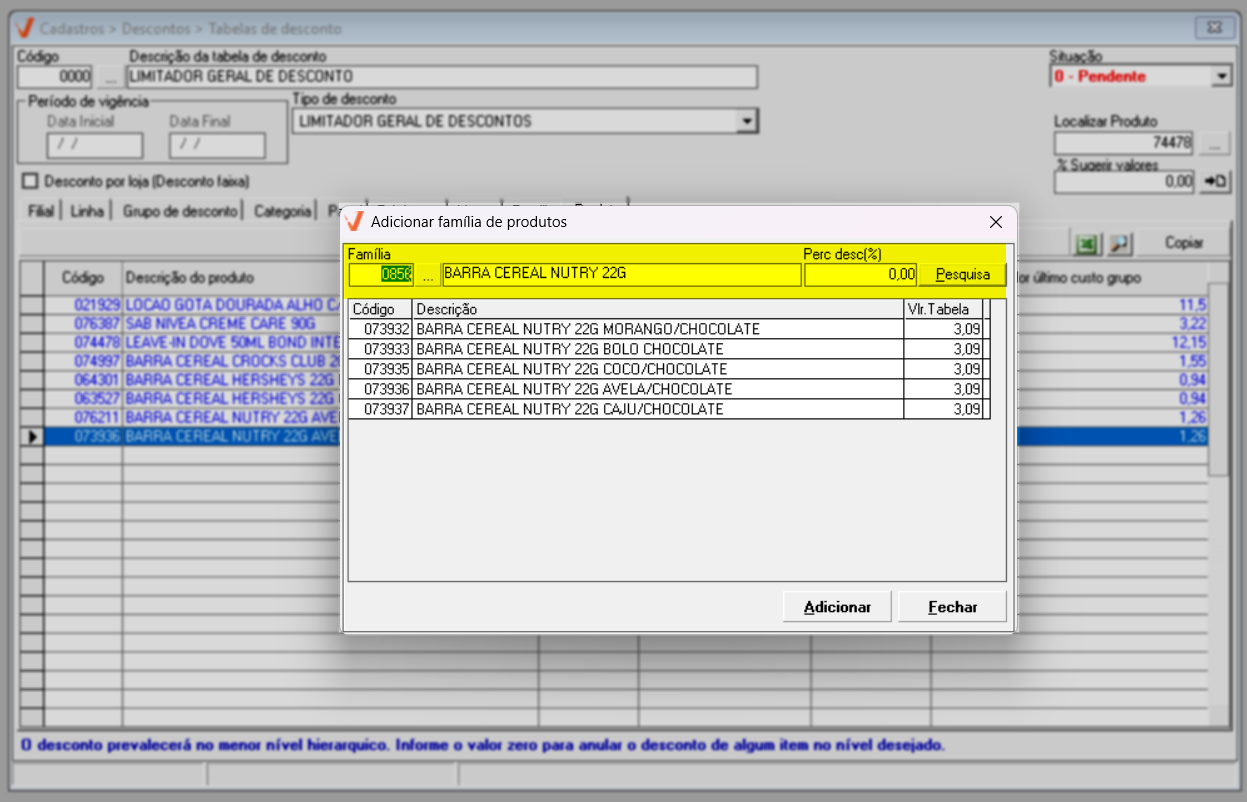1247x802 pixels.
Task: Expand the Tipo de desconto dropdown
Action: pos(745,122)
